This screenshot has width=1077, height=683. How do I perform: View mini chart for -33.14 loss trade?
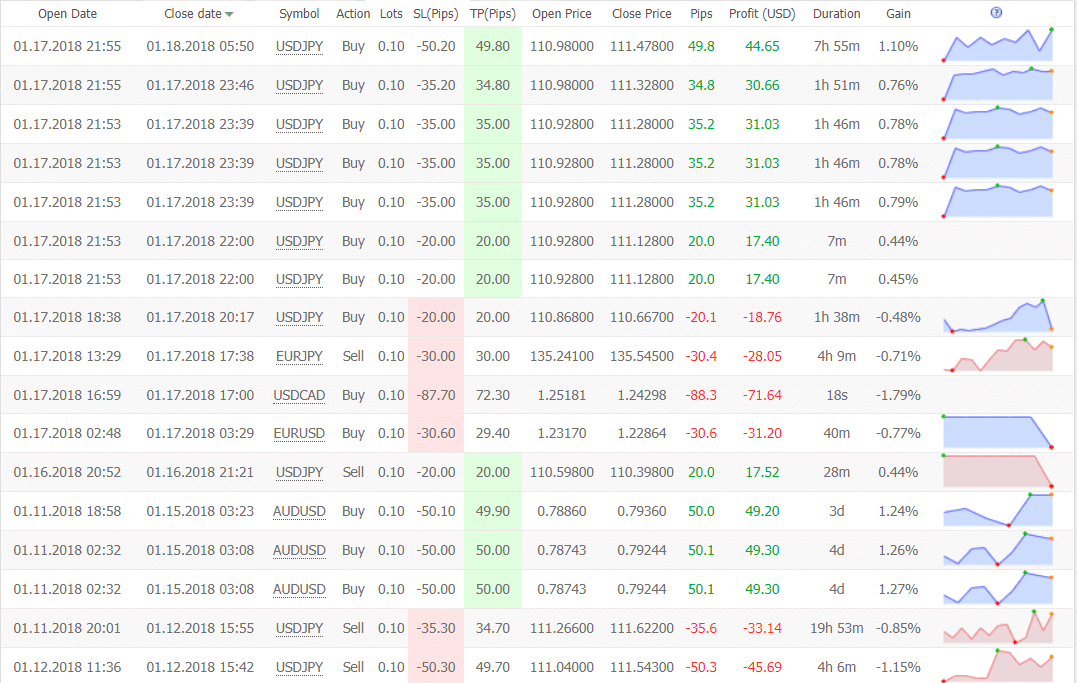(997, 627)
